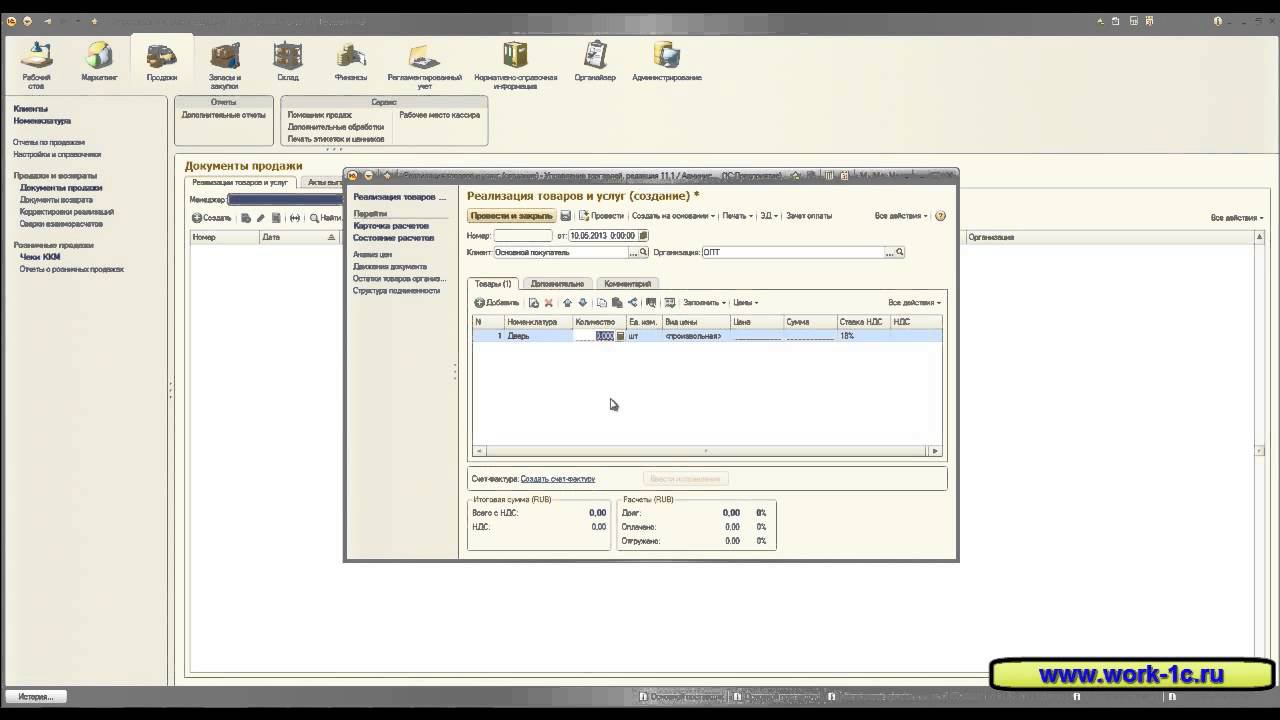Click the Номер input field
Viewport: 1280px width, 720px height.
click(x=523, y=236)
